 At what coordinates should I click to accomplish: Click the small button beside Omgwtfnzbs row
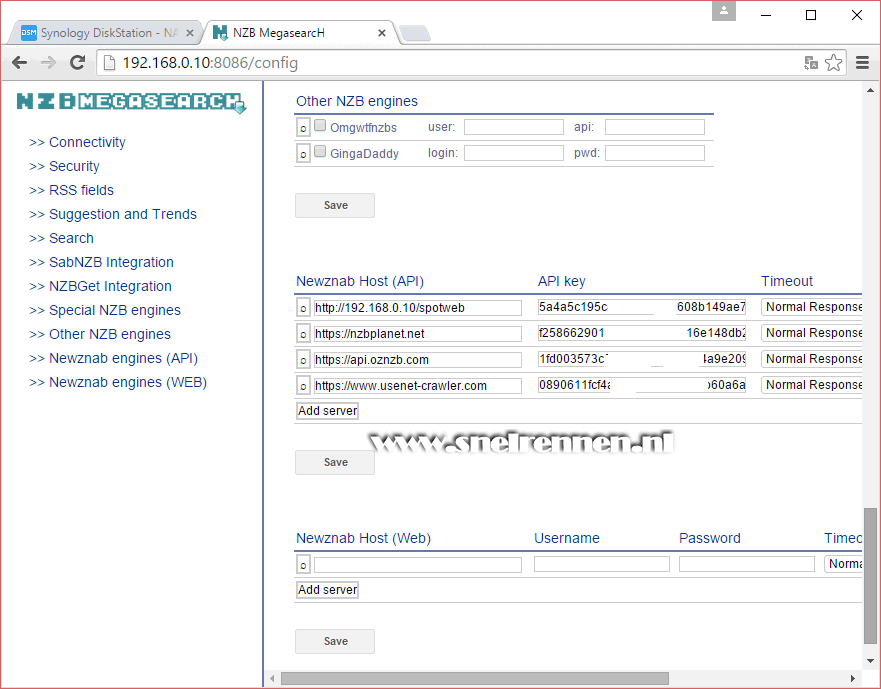coord(303,128)
